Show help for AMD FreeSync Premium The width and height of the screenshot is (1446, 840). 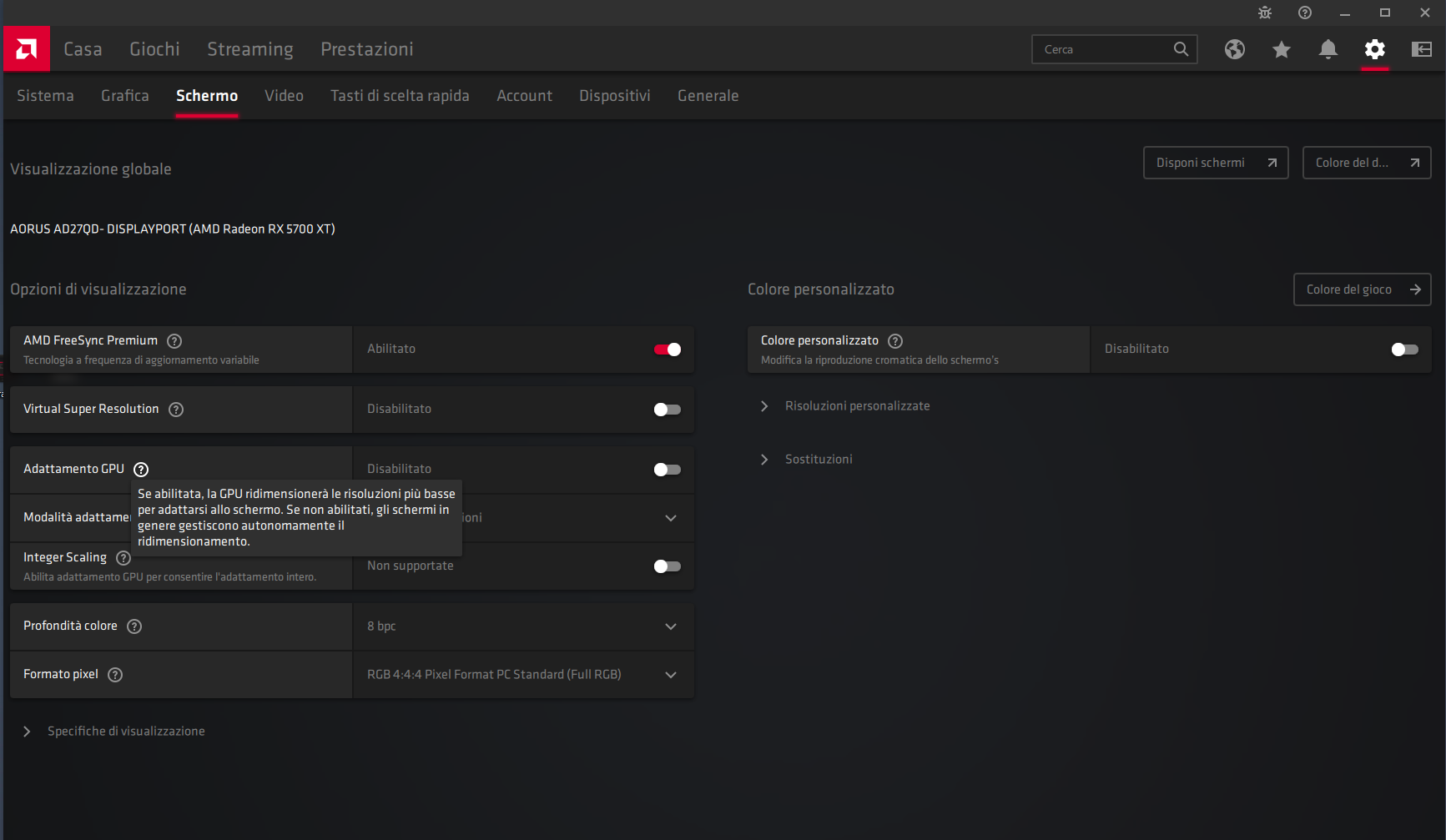(174, 340)
